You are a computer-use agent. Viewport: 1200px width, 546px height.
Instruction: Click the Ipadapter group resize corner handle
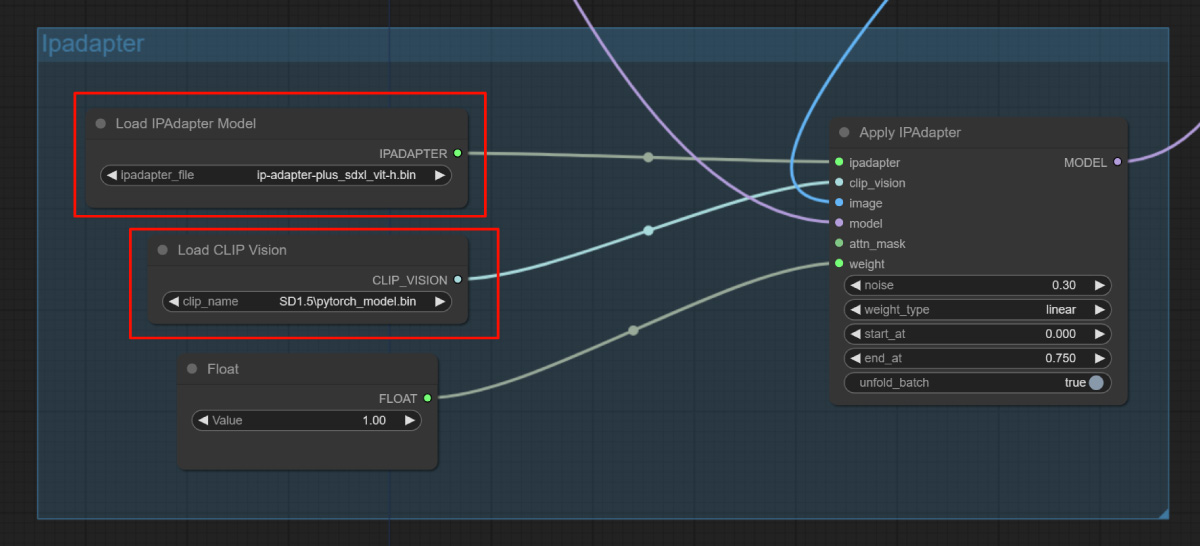click(1163, 513)
